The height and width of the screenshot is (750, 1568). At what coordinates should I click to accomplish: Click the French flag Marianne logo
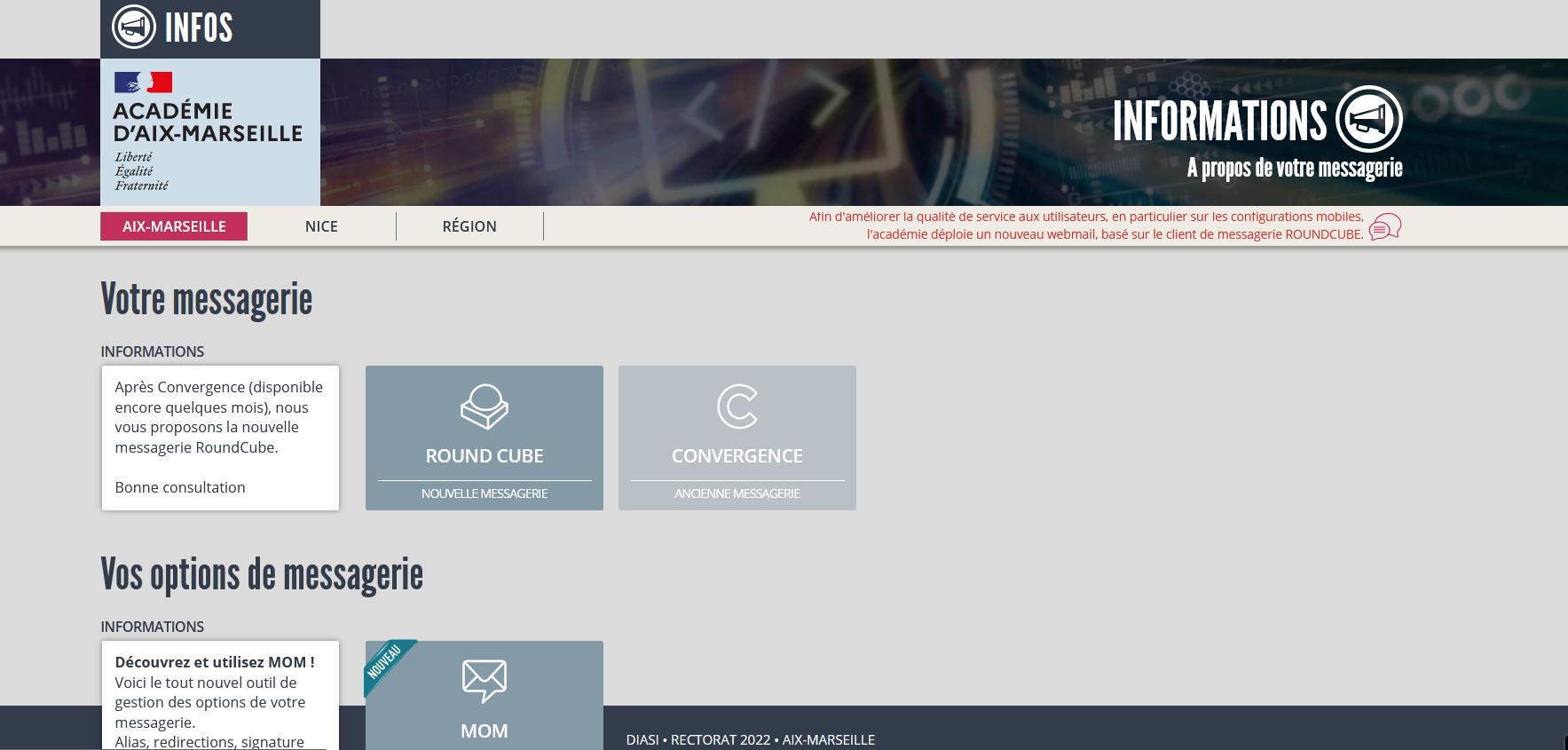[x=143, y=83]
